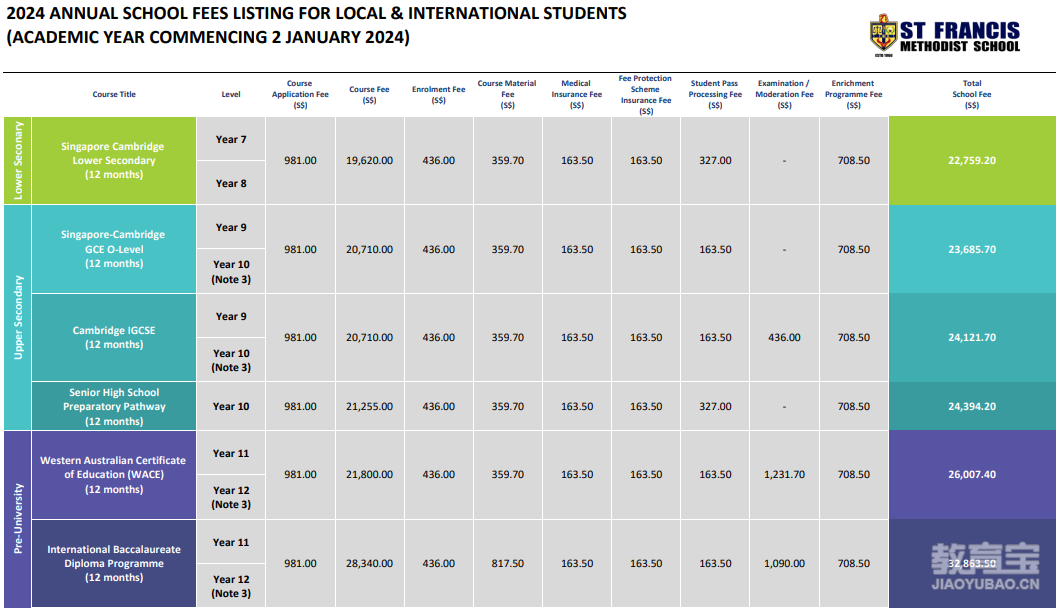Click the course fee value 19,620.00

point(369,160)
